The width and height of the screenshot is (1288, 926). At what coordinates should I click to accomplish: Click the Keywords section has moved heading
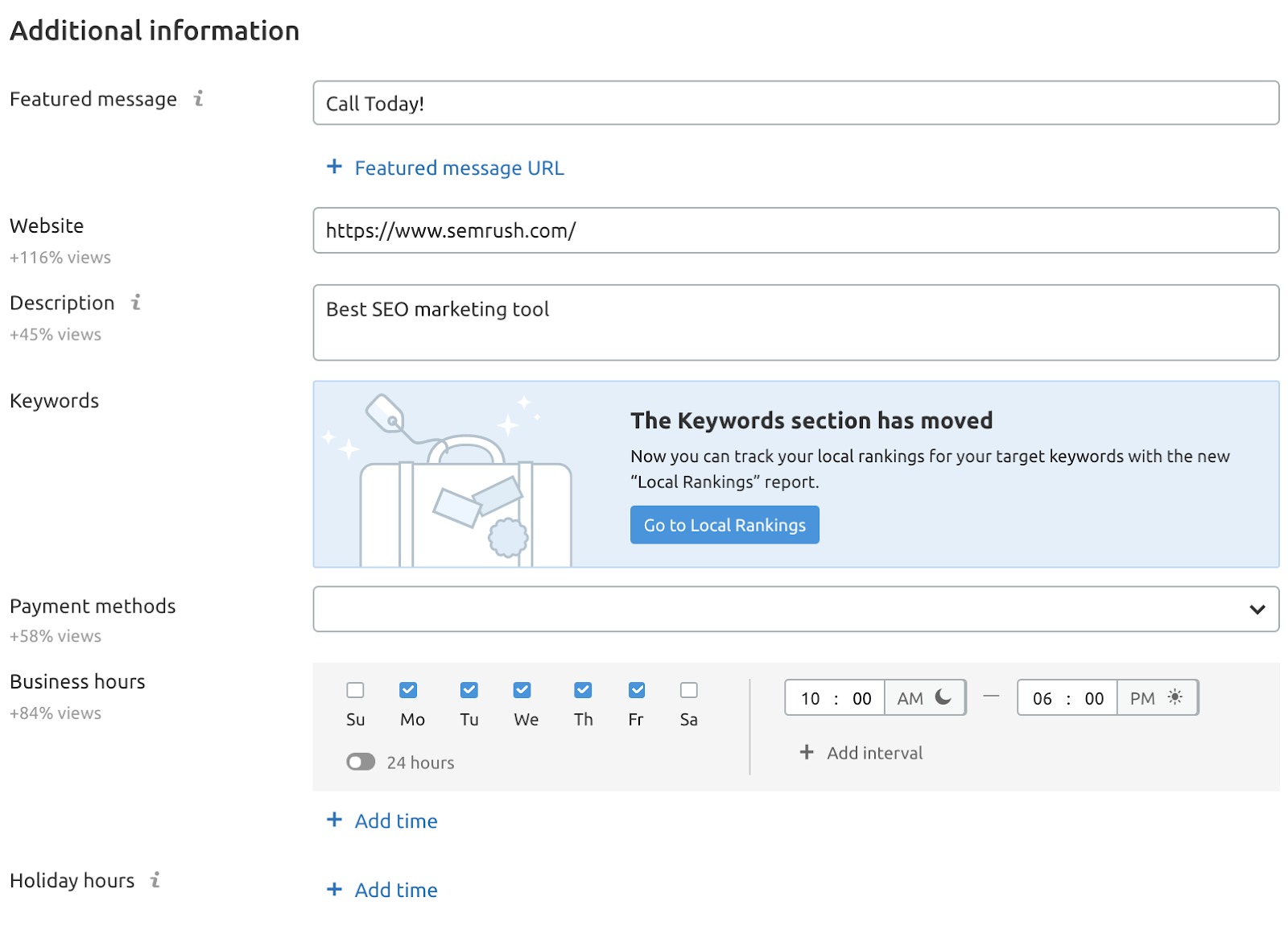pyautogui.click(x=811, y=420)
